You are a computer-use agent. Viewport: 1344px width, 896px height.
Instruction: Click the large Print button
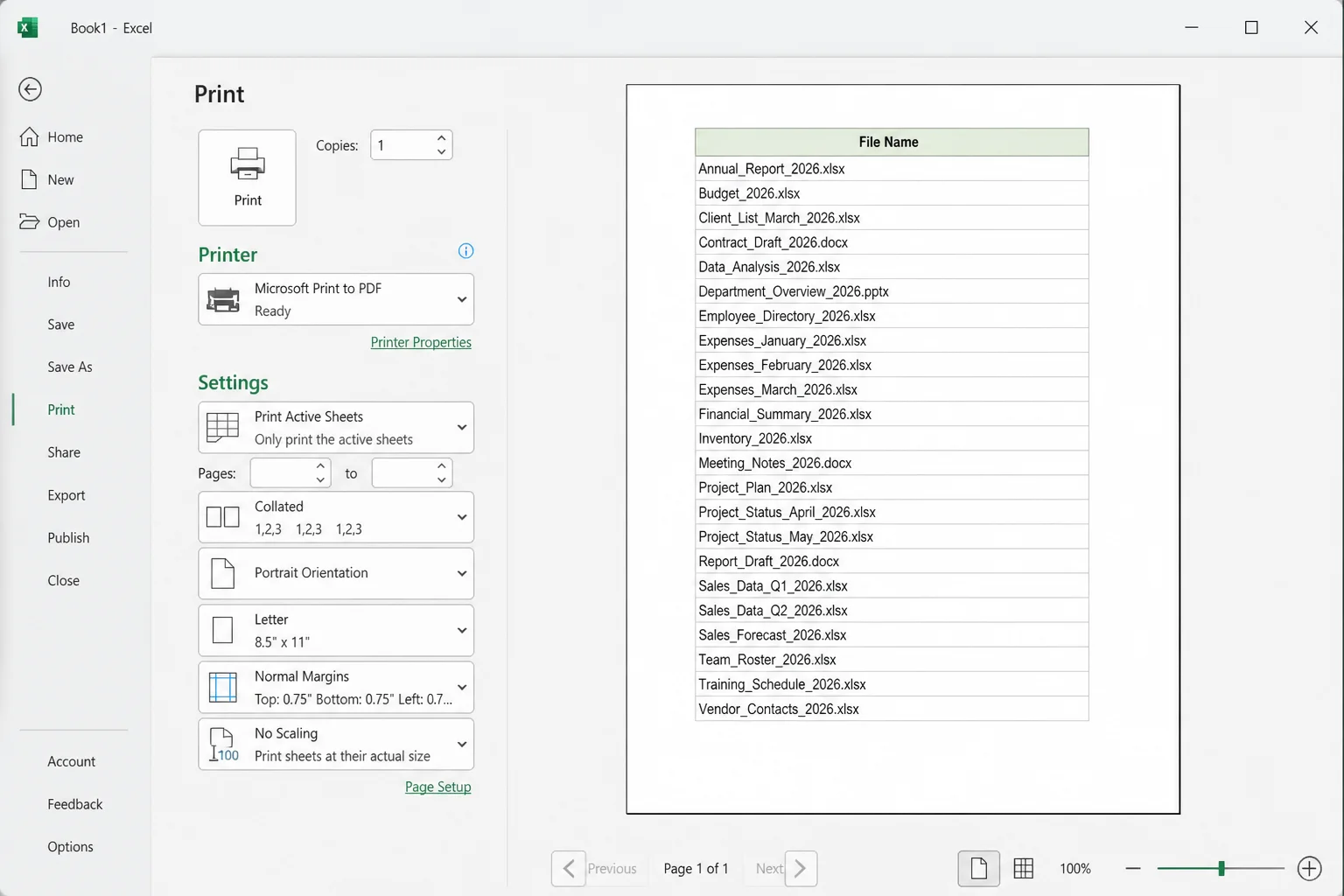click(x=248, y=178)
